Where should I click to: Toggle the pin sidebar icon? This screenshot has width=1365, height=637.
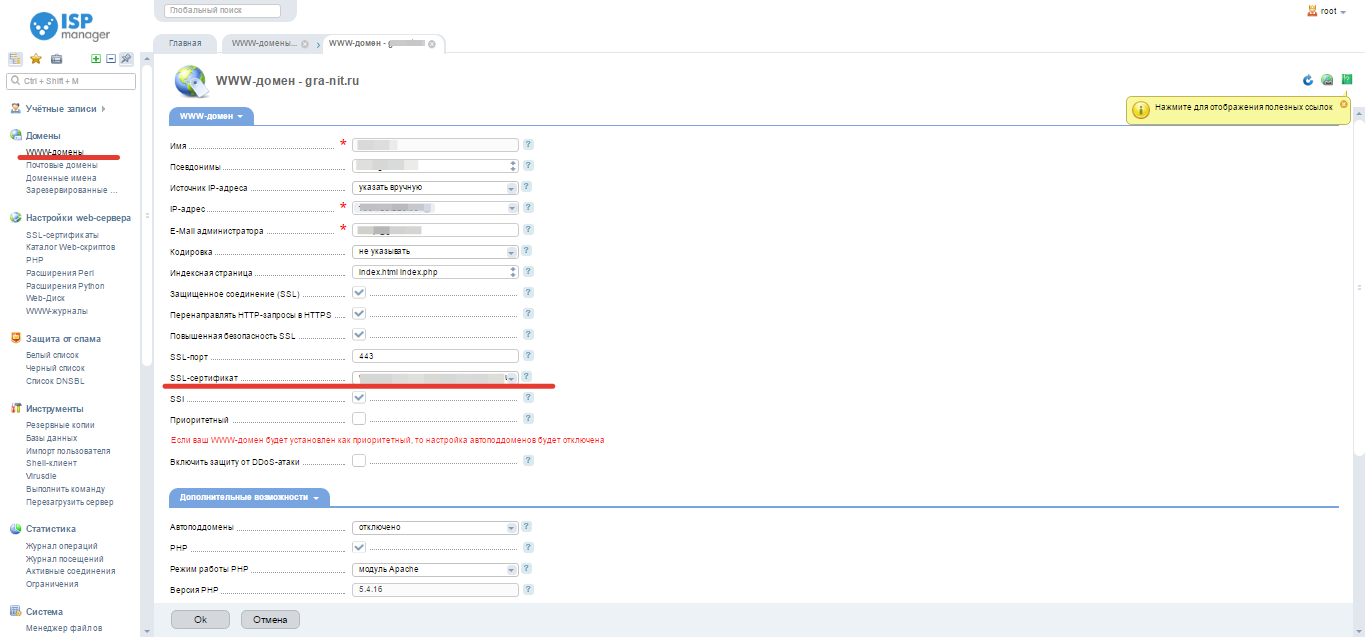(x=126, y=59)
